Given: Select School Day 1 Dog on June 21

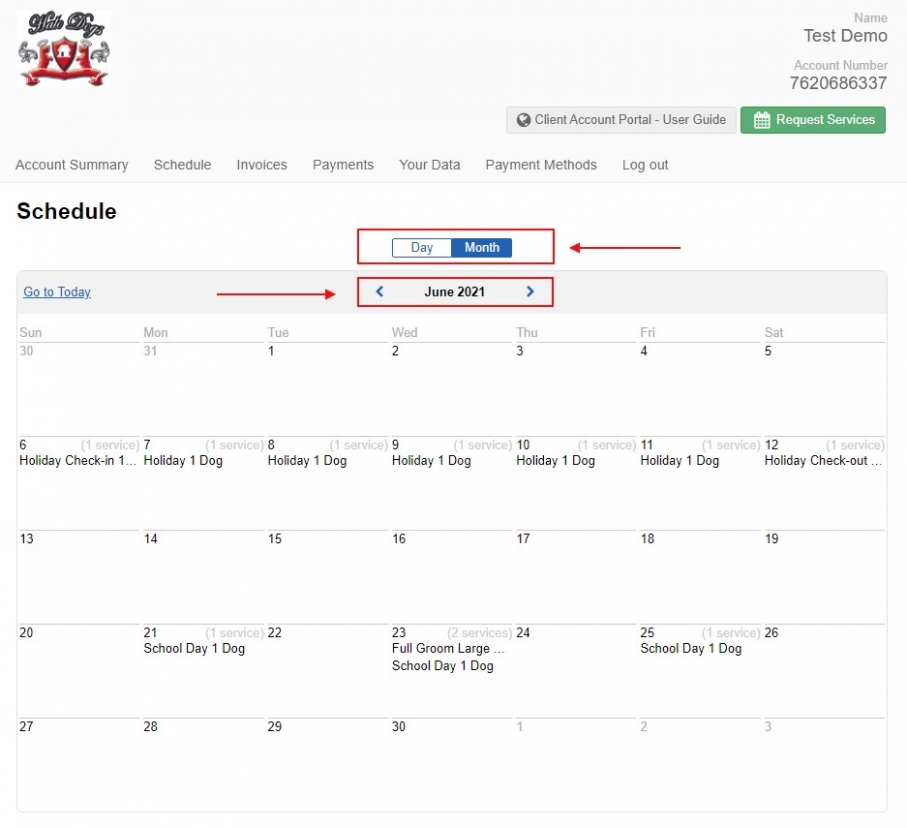Looking at the screenshot, I should click(194, 649).
